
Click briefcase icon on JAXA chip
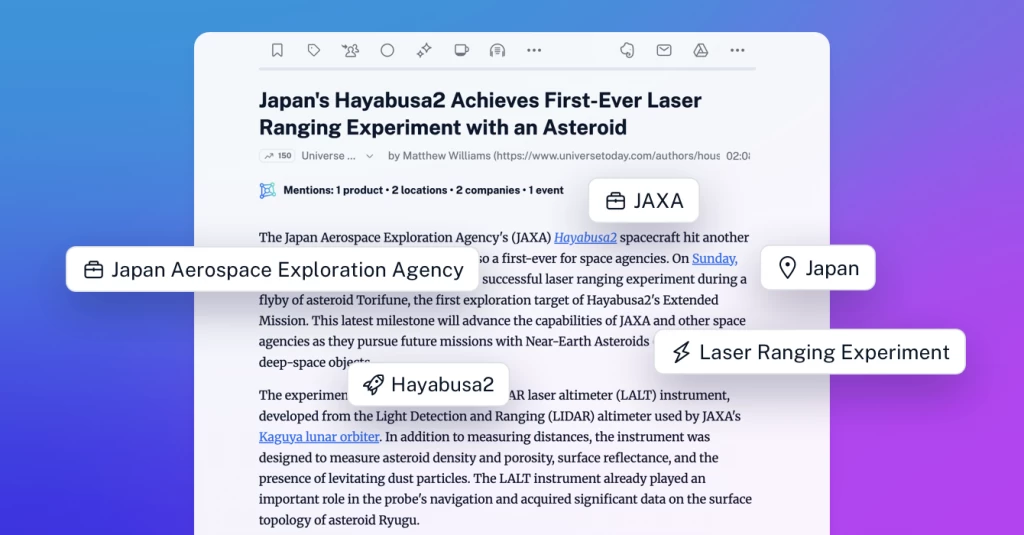(x=615, y=201)
